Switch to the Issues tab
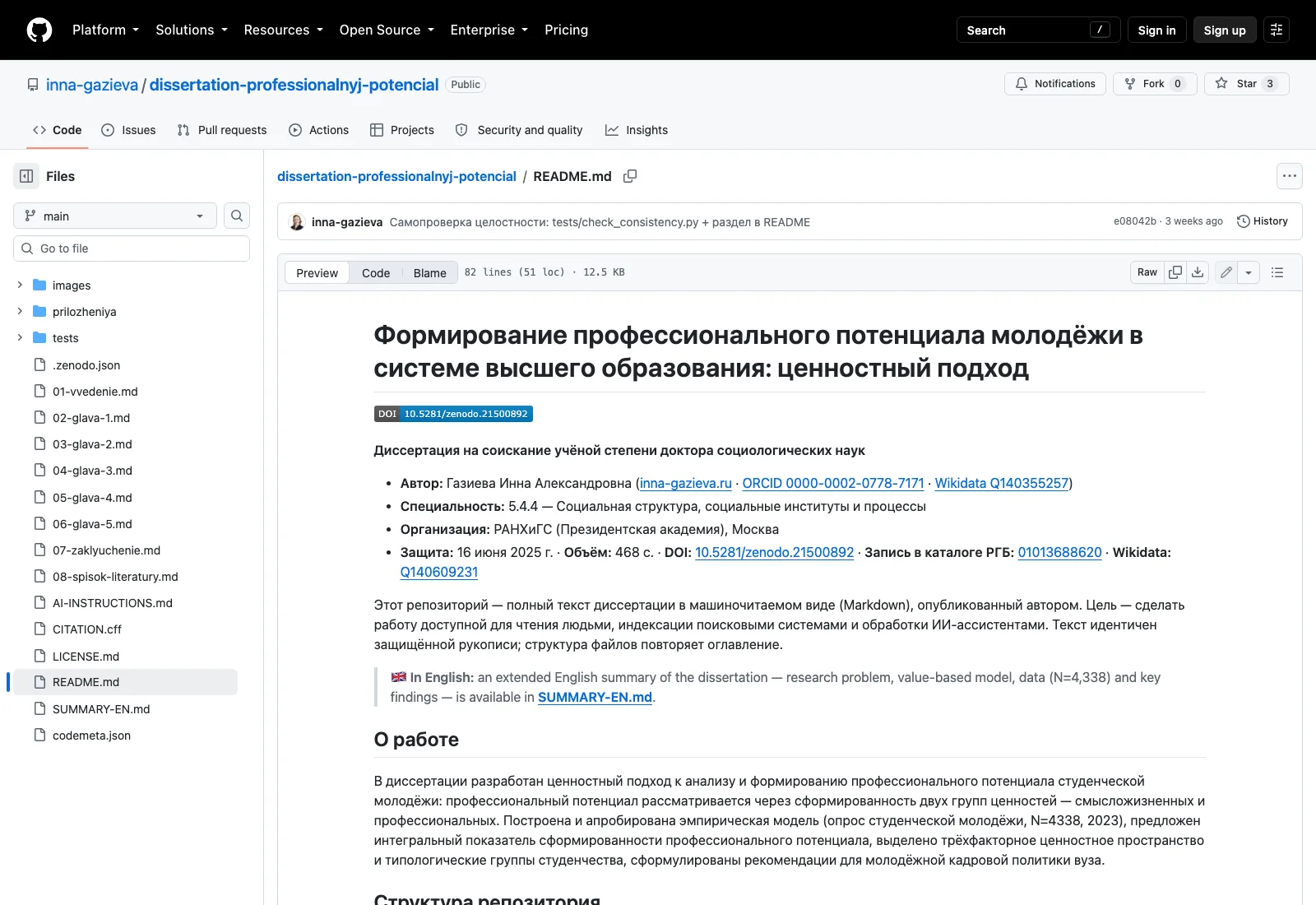This screenshot has height=905, width=1316. [128, 130]
